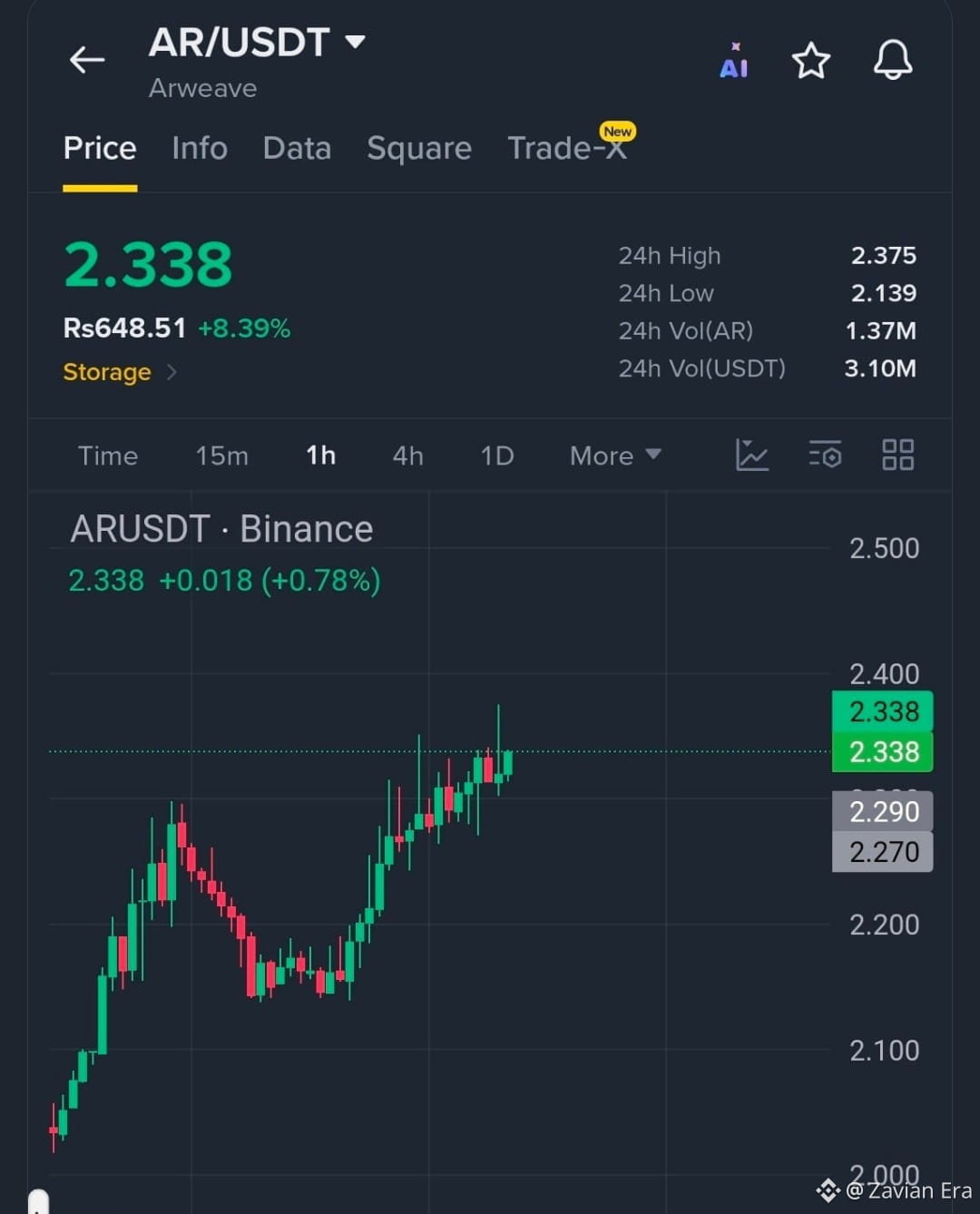This screenshot has height=1214, width=980.
Task: Tap the Rs648.51 converted price
Action: [124, 328]
